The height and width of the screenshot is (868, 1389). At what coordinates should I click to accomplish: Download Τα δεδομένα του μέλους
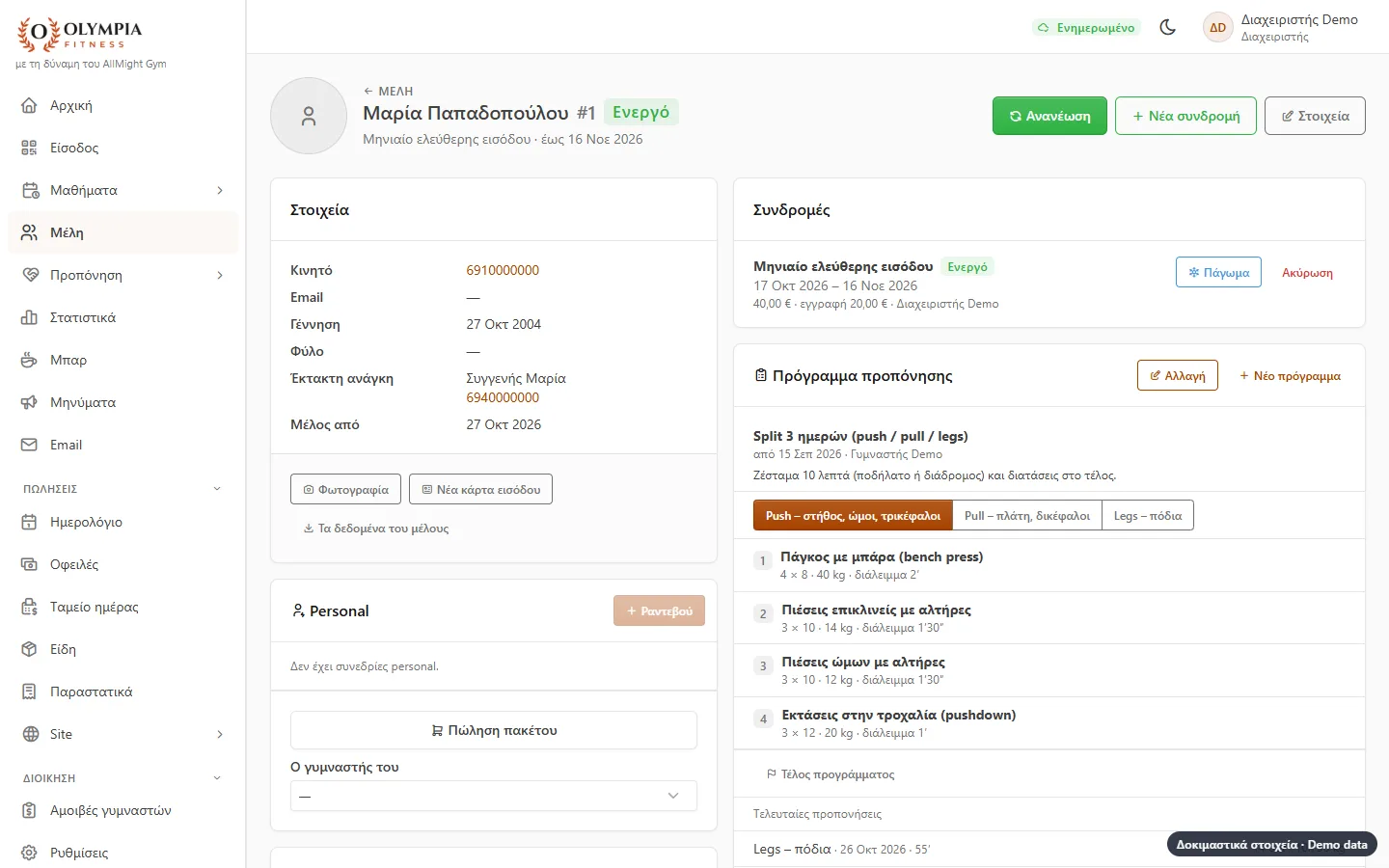pos(375,529)
